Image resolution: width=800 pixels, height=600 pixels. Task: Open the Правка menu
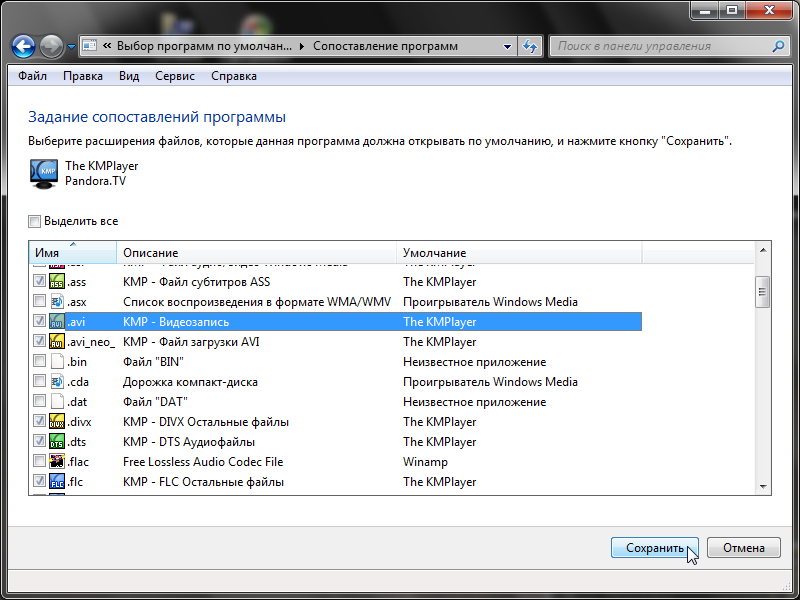[83, 76]
